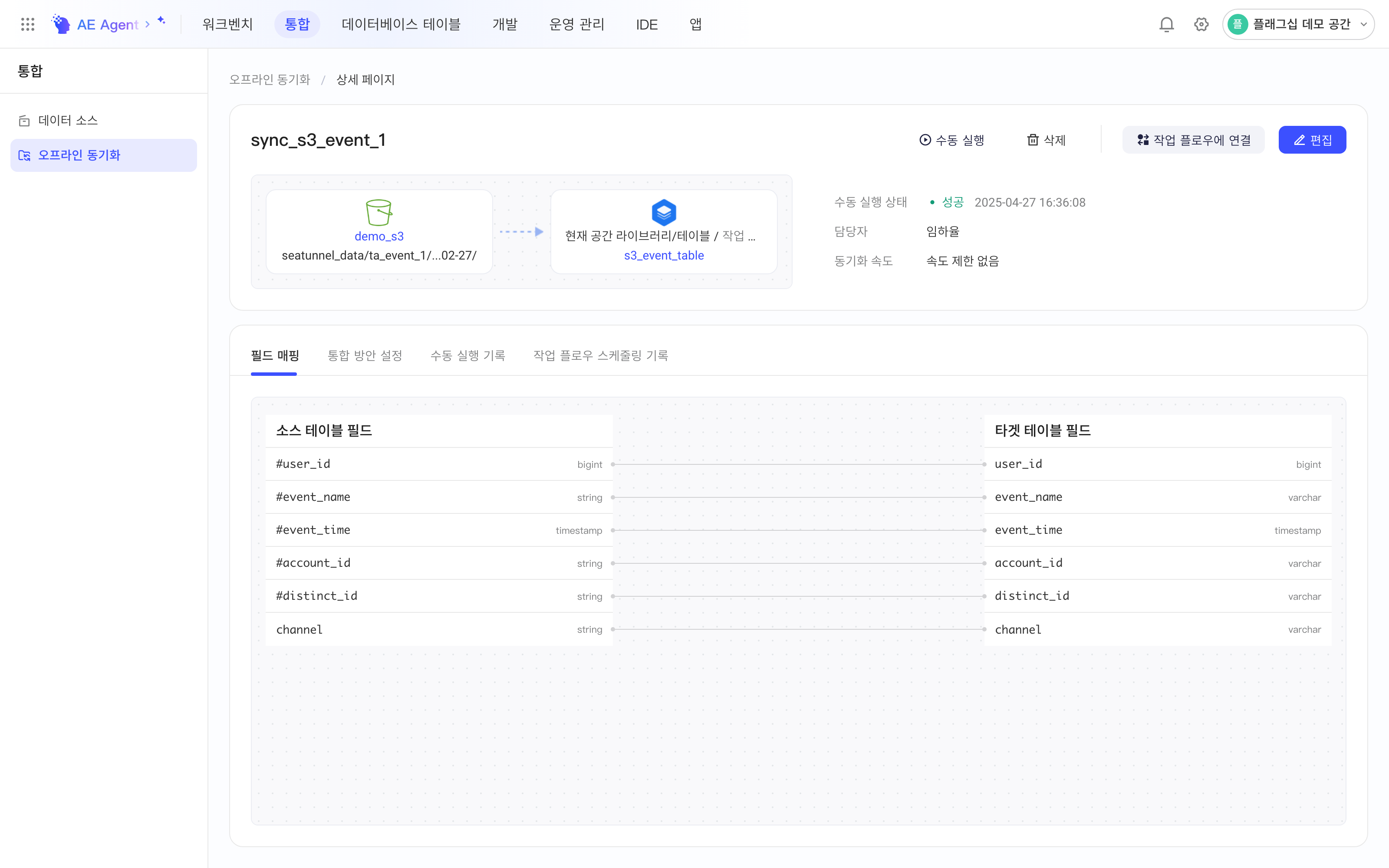Click the pencil icon on 편집
This screenshot has width=1389, height=868.
pyautogui.click(x=1300, y=139)
